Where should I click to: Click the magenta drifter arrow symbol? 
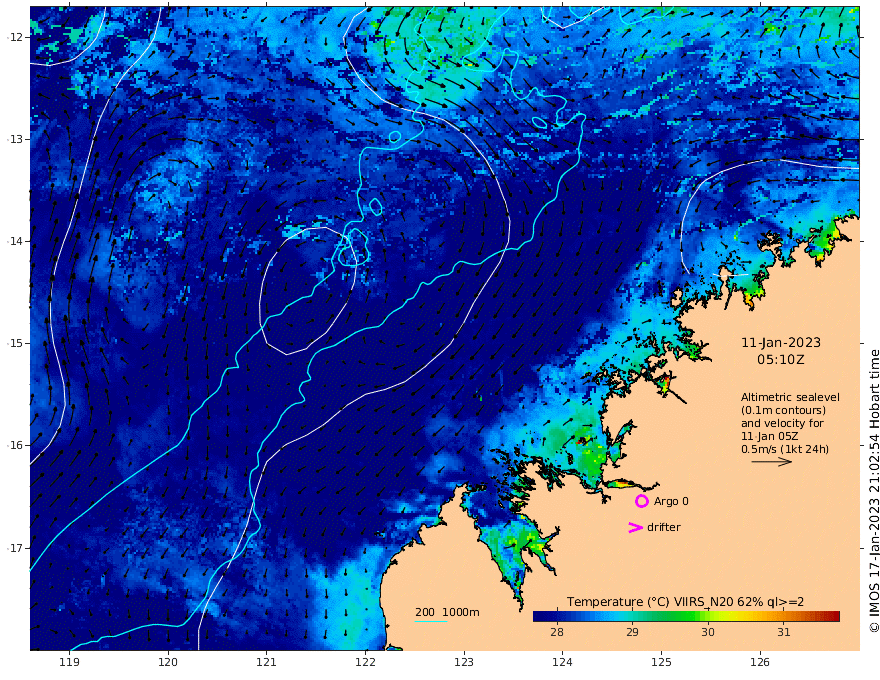click(x=635, y=527)
